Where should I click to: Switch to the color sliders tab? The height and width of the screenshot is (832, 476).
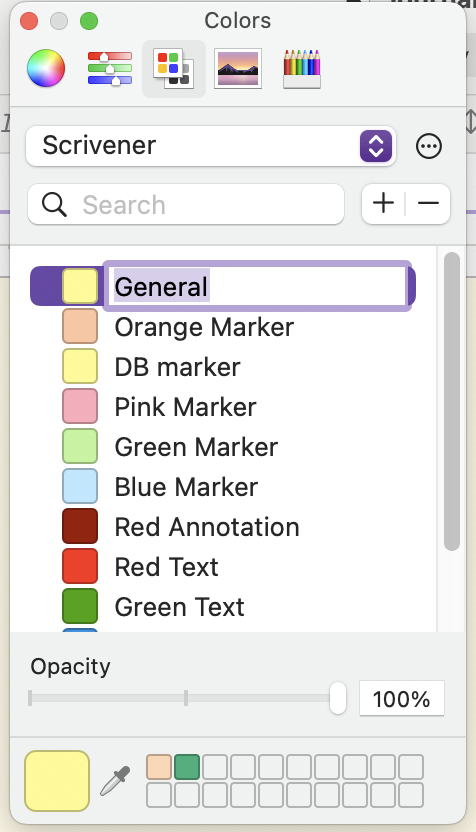click(110, 68)
